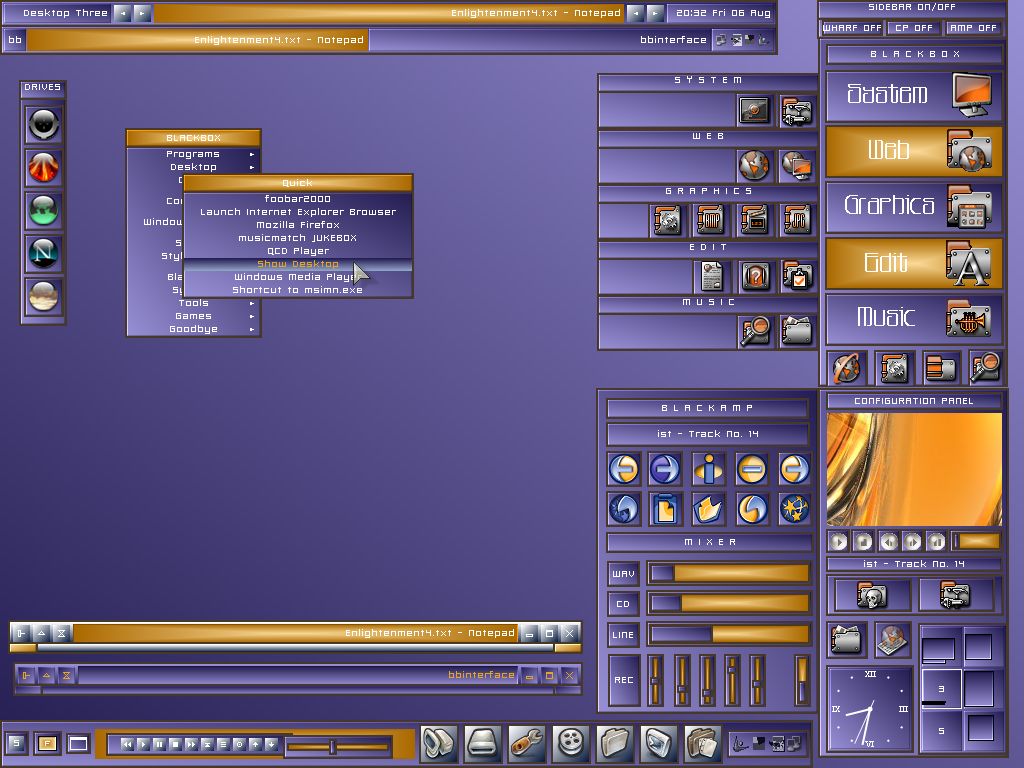Viewport: 1024px width, 768px height.
Task: Click the gear folder icon in Graphics panel
Action: tap(667, 220)
